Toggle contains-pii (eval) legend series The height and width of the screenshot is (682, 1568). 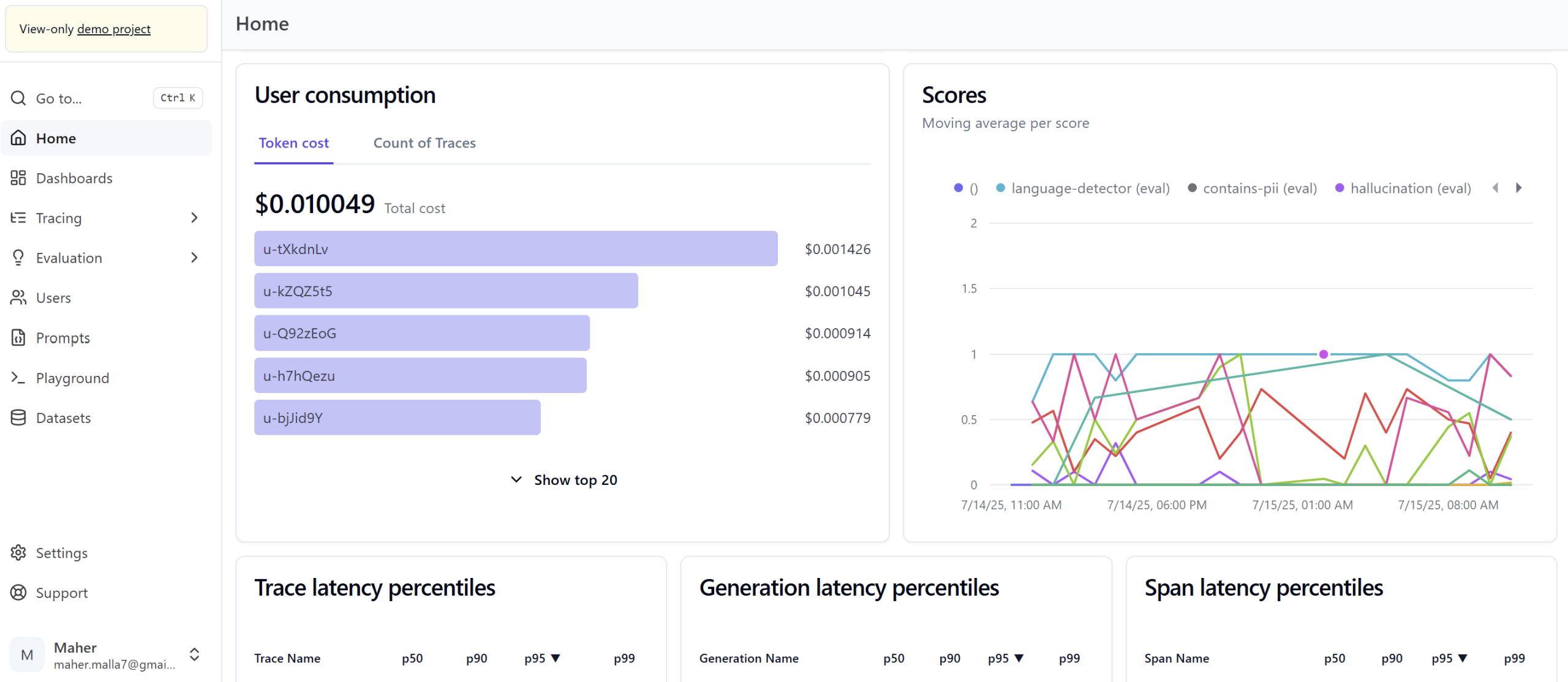tap(1253, 189)
